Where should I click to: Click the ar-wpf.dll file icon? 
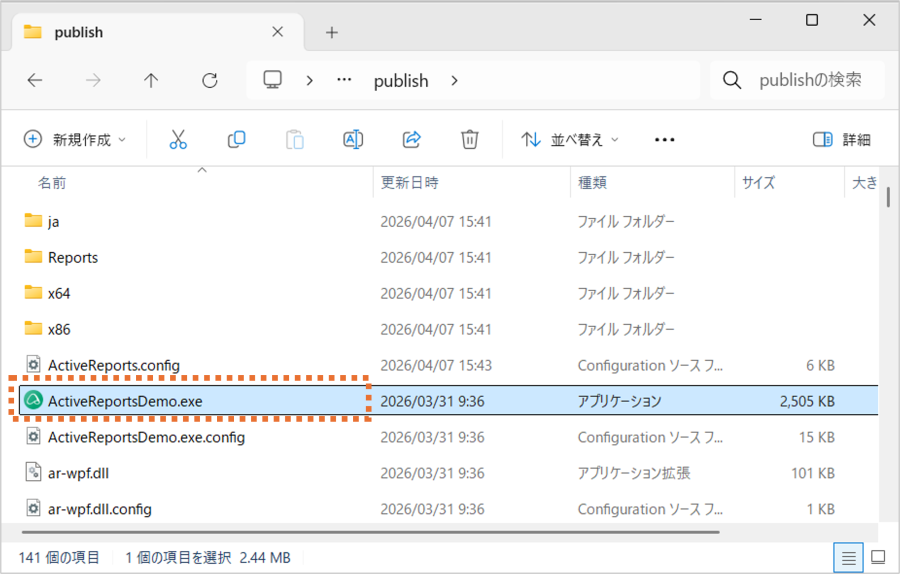tap(33, 472)
